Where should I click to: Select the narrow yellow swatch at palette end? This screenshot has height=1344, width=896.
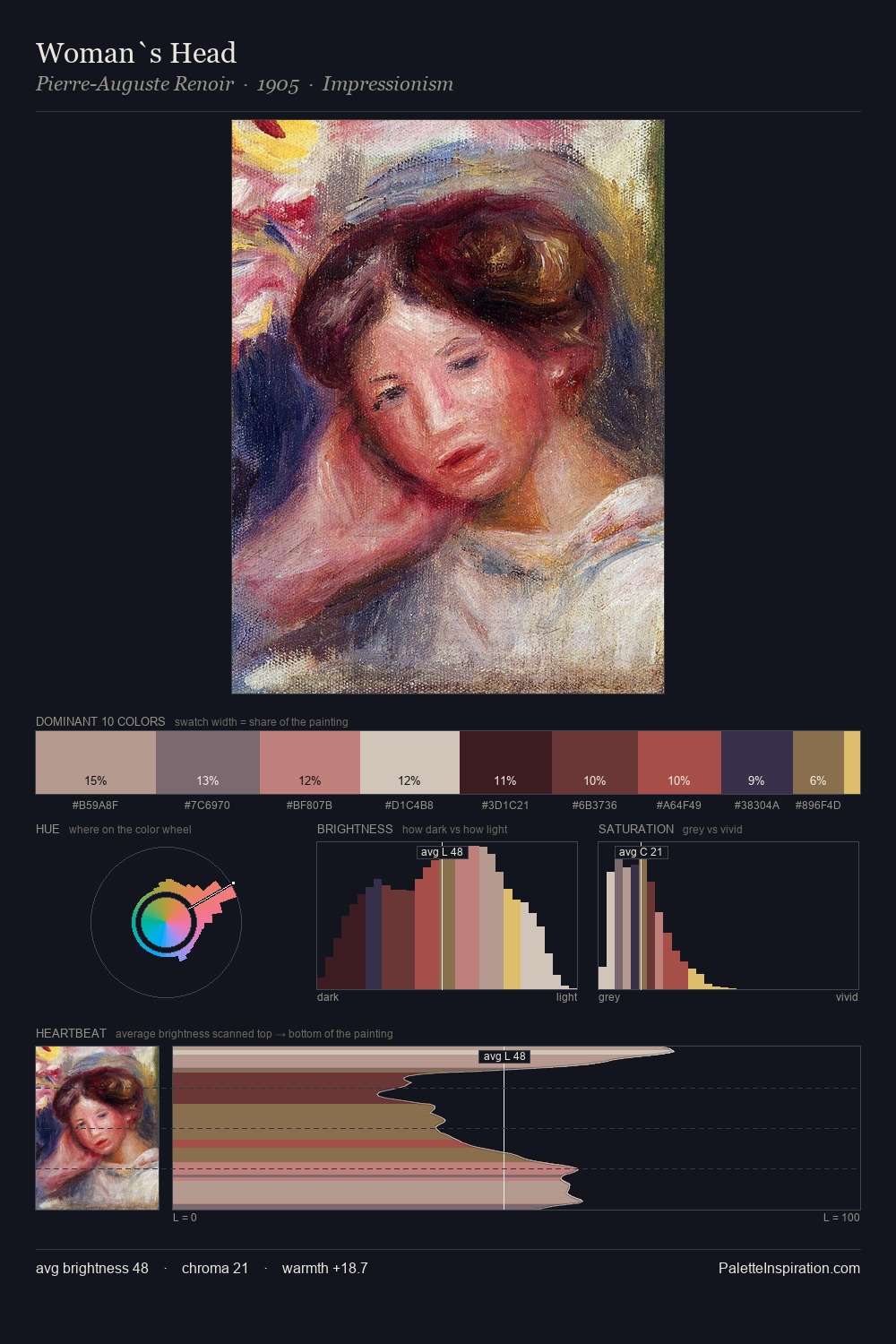(852, 762)
